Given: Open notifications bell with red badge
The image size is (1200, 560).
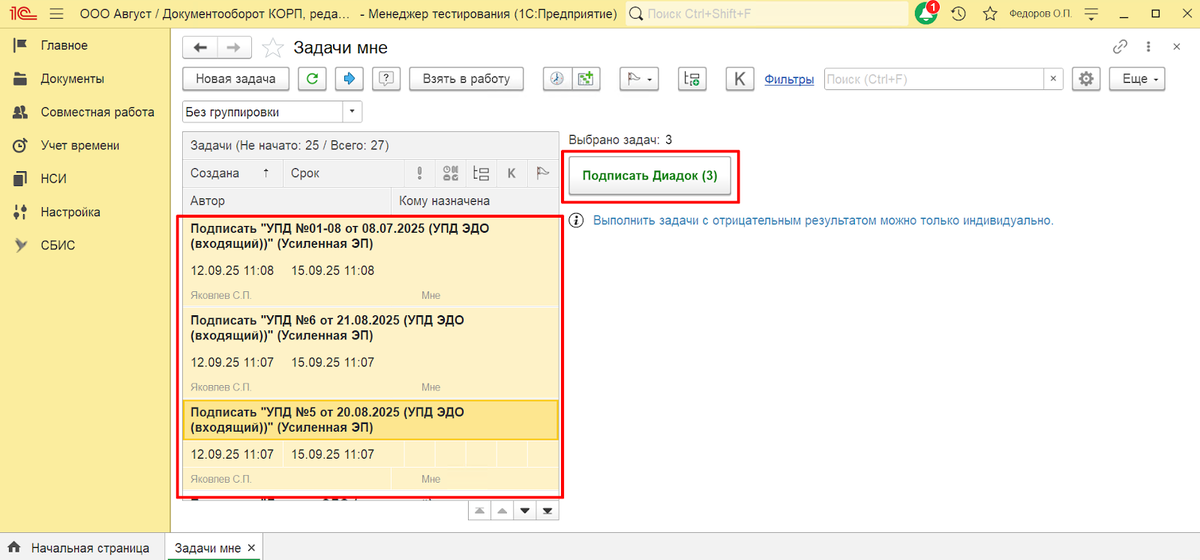Looking at the screenshot, I should point(925,14).
